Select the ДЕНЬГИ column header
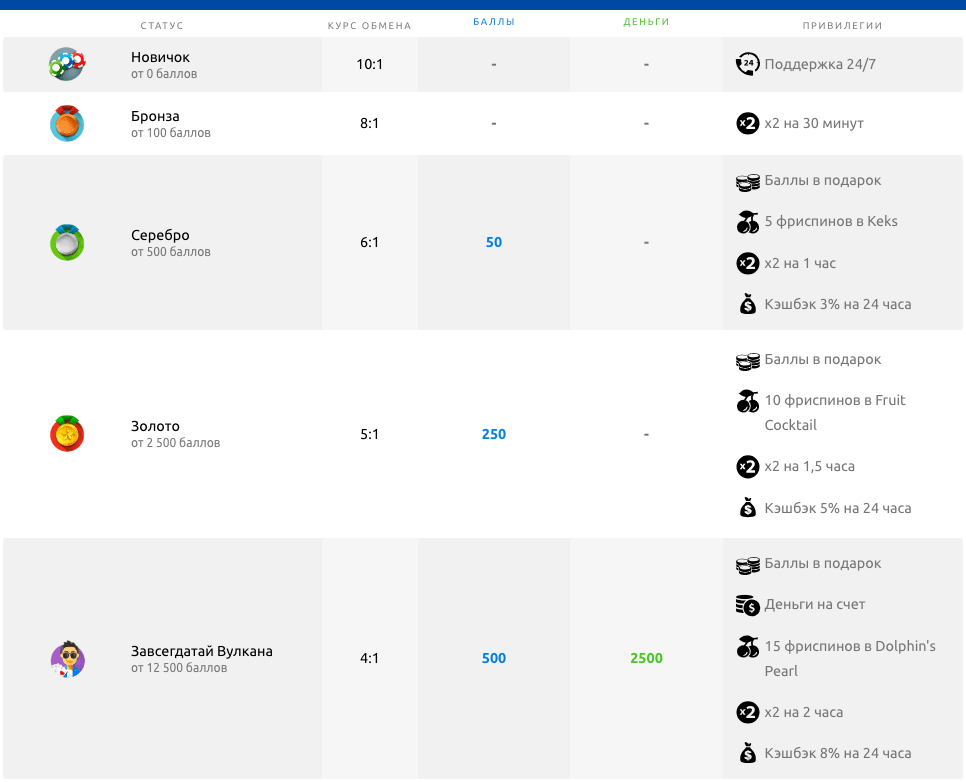Image resolution: width=966 pixels, height=782 pixels. [x=646, y=21]
